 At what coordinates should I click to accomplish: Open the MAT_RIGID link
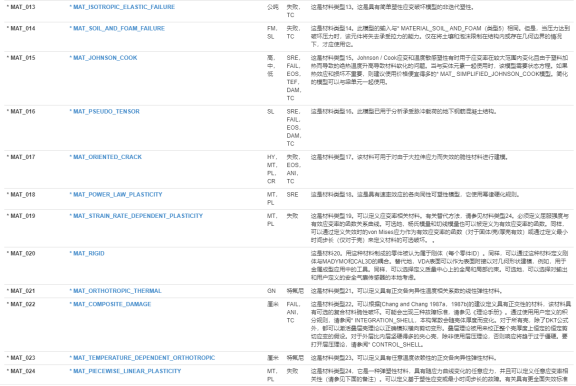(x=87, y=253)
